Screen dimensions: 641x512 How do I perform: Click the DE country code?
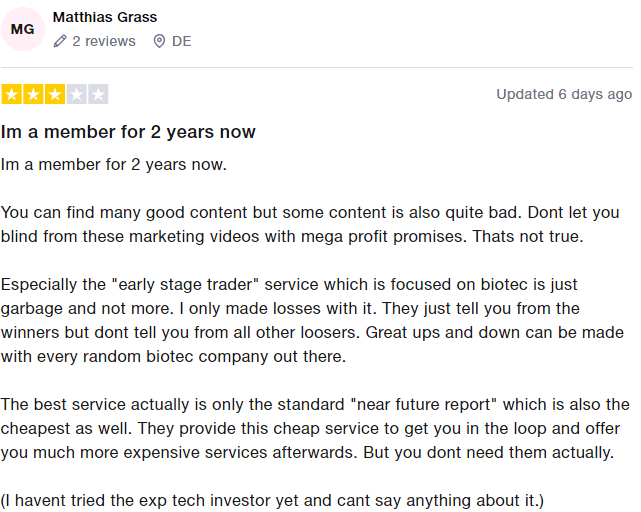pyautogui.click(x=182, y=41)
